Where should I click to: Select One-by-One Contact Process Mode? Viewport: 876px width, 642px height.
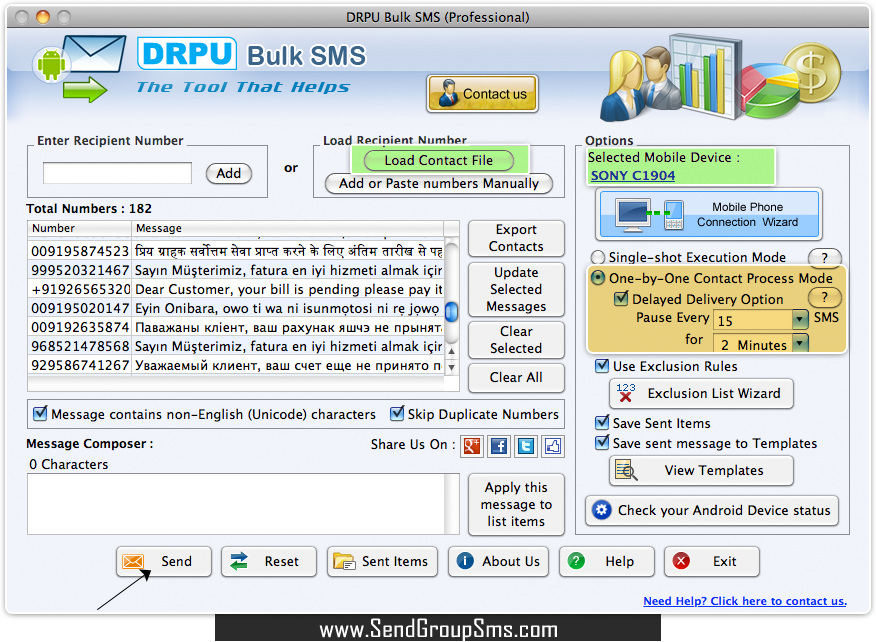[x=598, y=278]
